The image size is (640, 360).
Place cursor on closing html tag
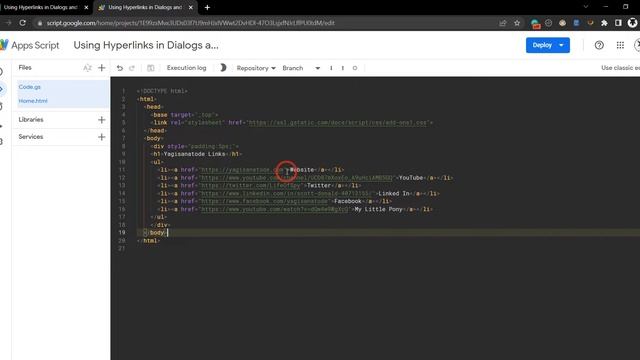[149, 240]
